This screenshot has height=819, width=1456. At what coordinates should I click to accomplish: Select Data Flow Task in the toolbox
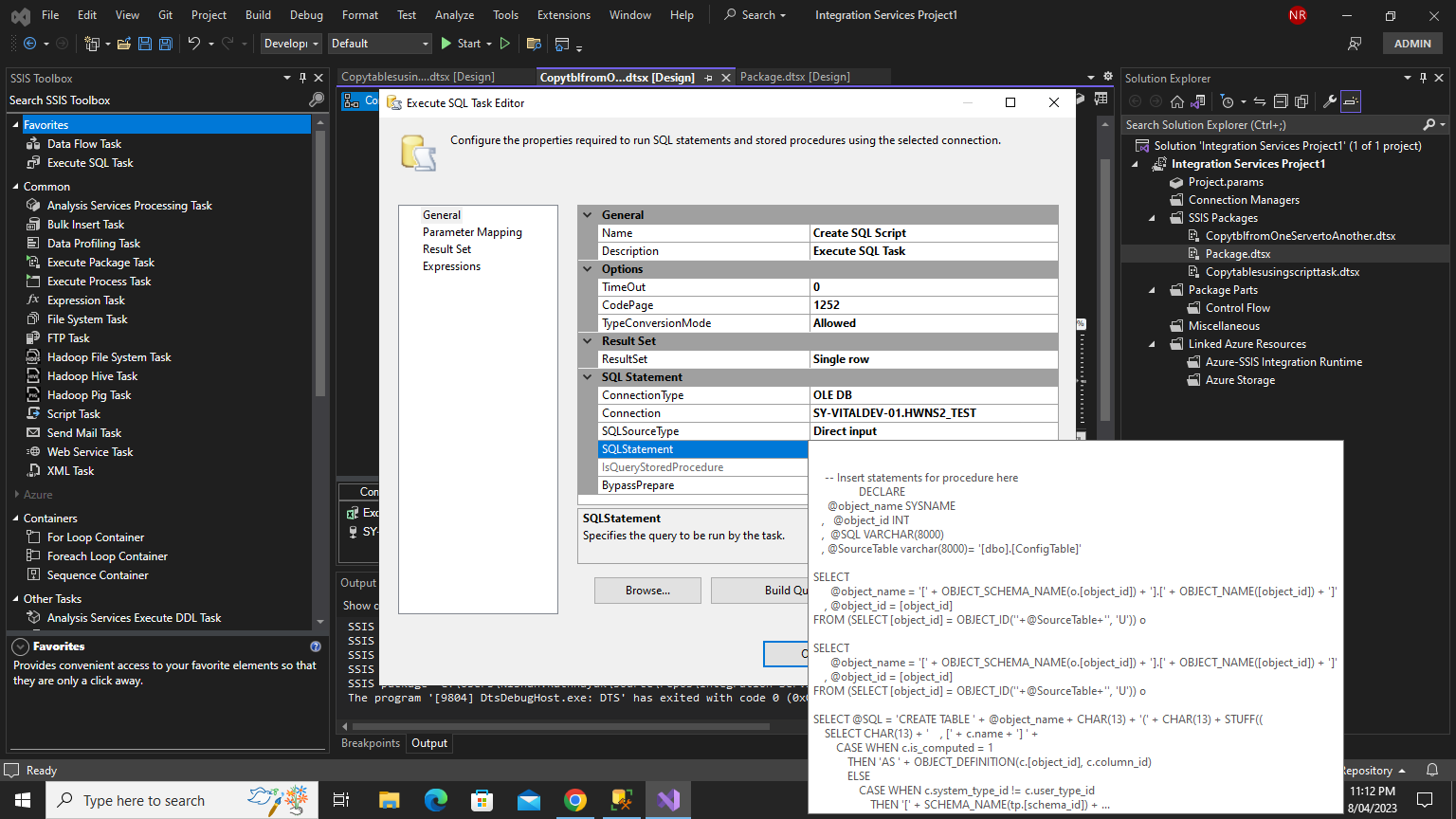(x=84, y=144)
